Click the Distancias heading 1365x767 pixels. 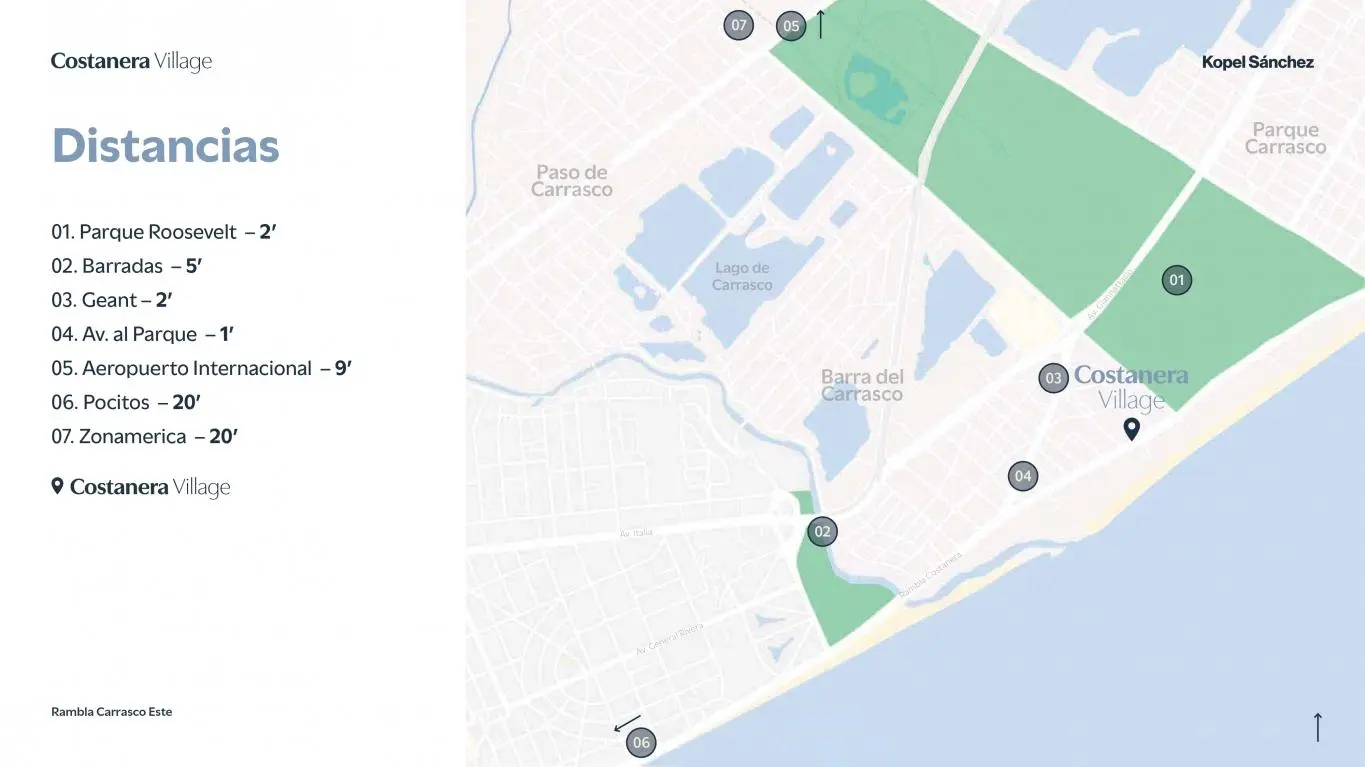(166, 146)
